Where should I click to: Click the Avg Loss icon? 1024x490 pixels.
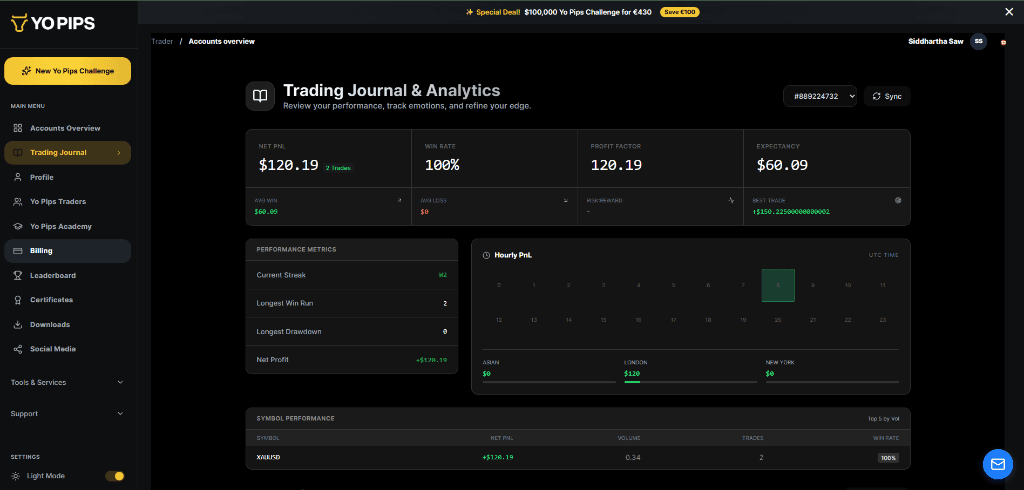tap(566, 201)
